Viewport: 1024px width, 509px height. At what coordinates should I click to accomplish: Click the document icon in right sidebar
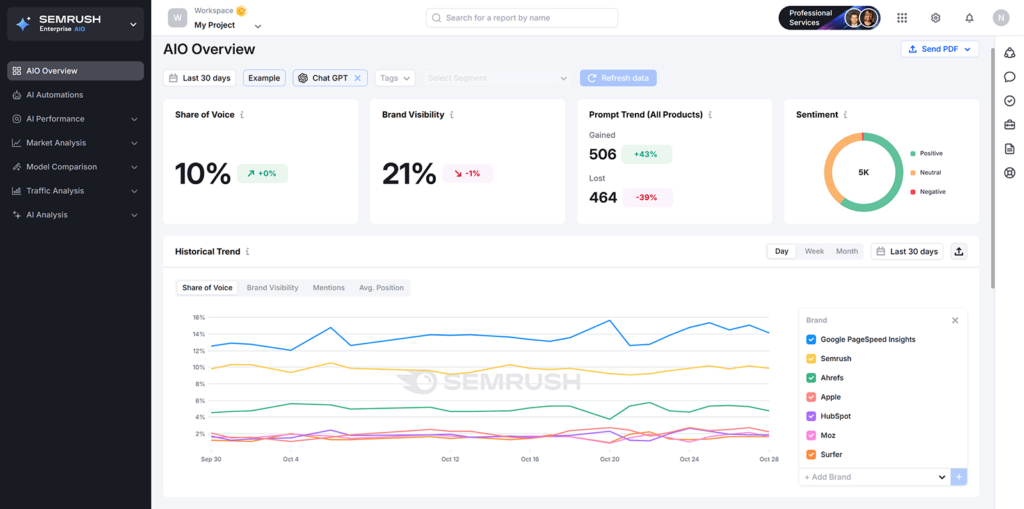tap(1009, 149)
